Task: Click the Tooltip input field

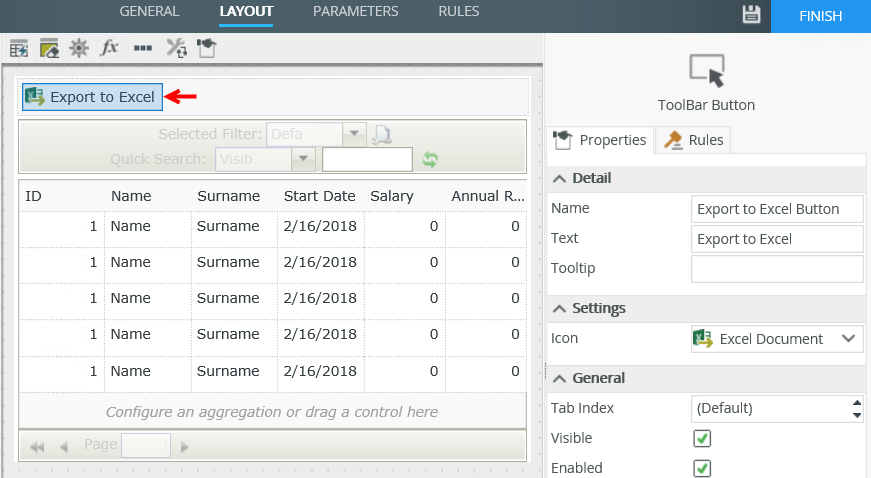Action: click(777, 269)
